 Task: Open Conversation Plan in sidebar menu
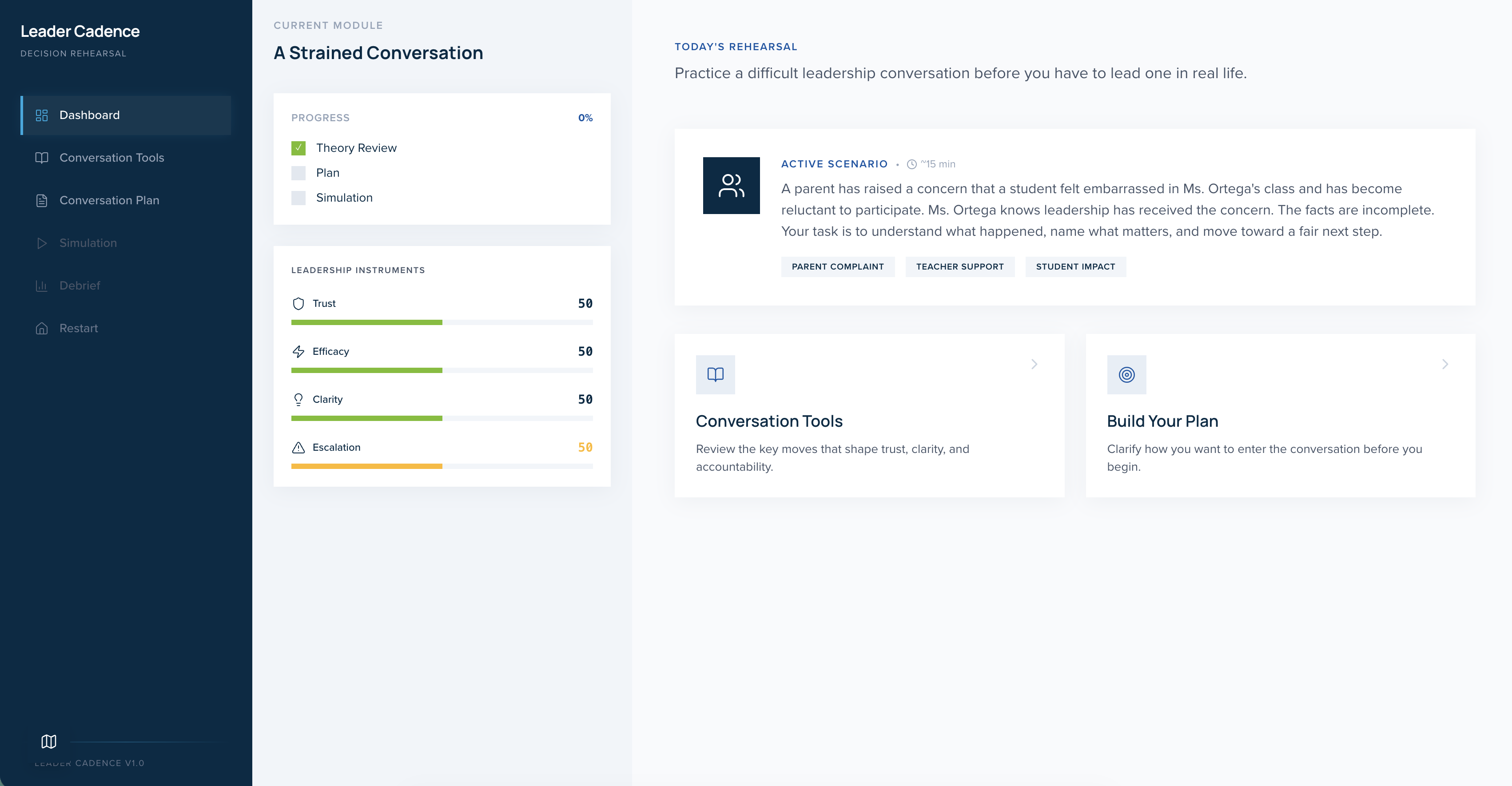click(126, 200)
